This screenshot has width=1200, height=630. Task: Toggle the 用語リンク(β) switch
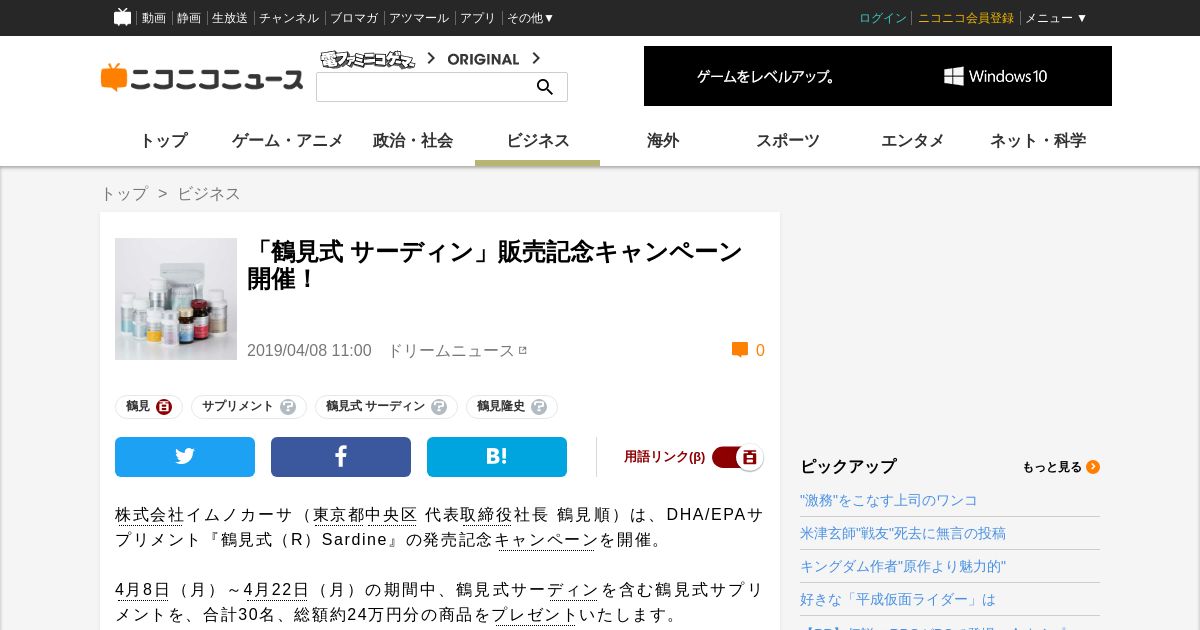(x=738, y=457)
